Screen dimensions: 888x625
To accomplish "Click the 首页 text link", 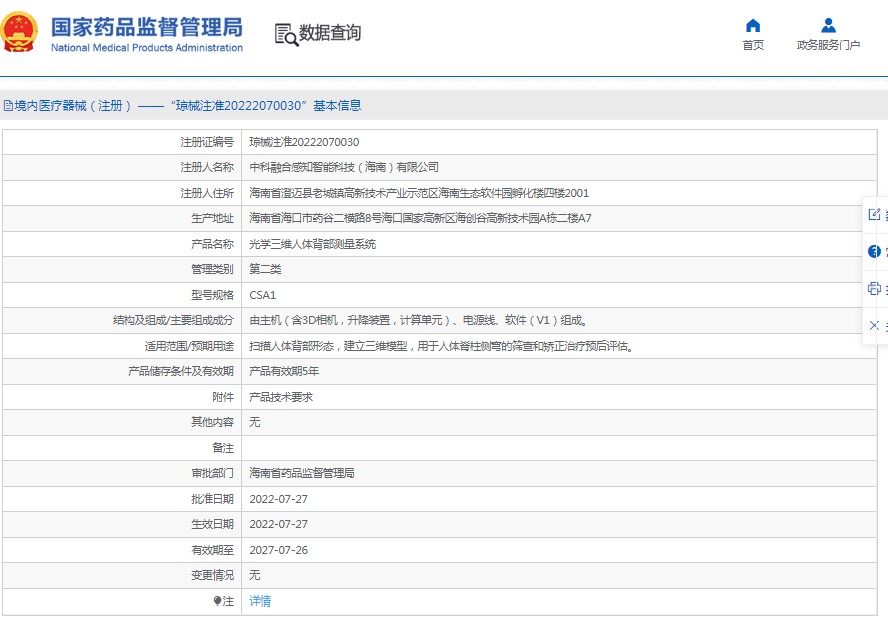I will (753, 45).
